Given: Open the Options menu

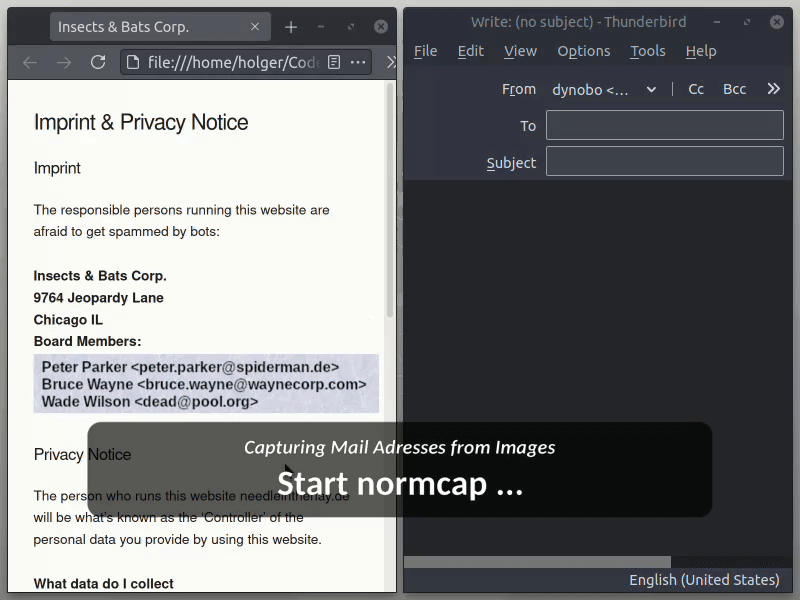Looking at the screenshot, I should (584, 51).
